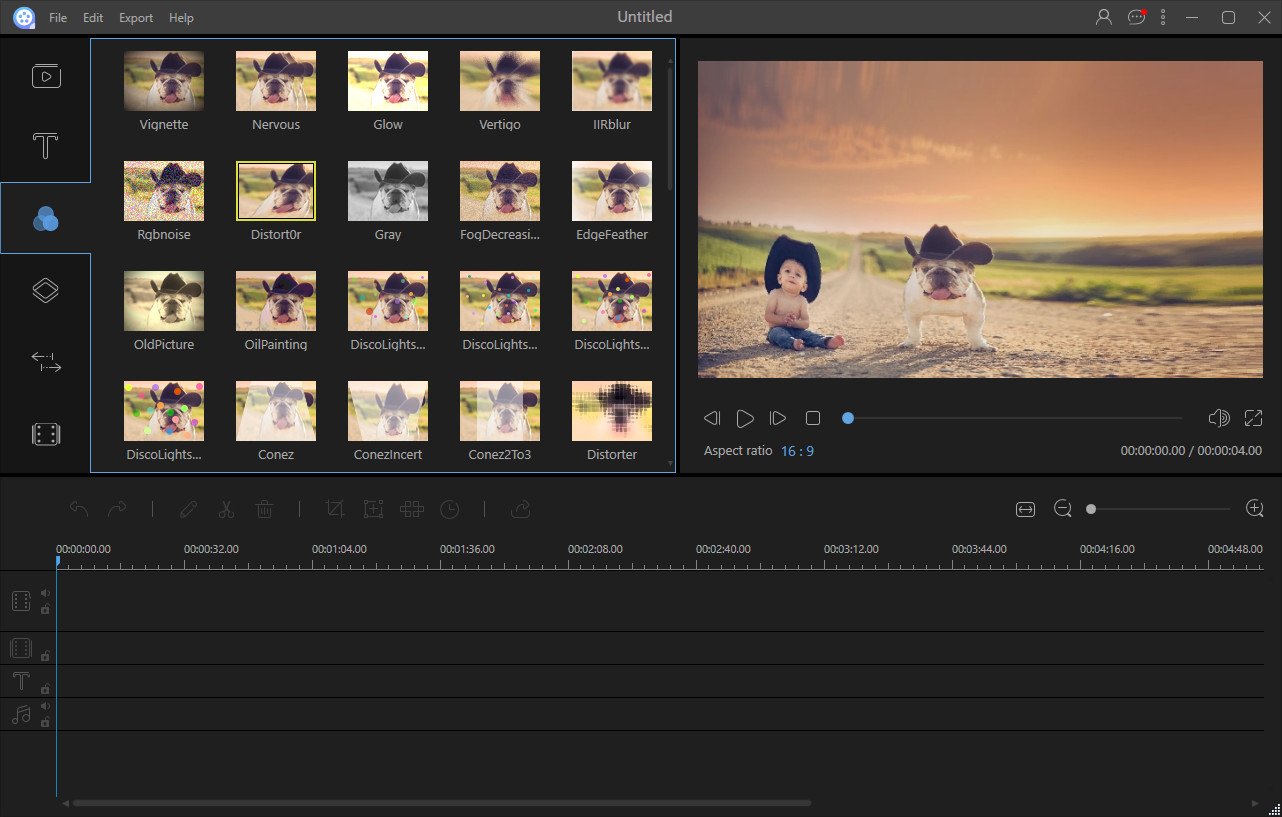Zoom in on the timeline
This screenshot has width=1282, height=817.
pyautogui.click(x=1255, y=509)
